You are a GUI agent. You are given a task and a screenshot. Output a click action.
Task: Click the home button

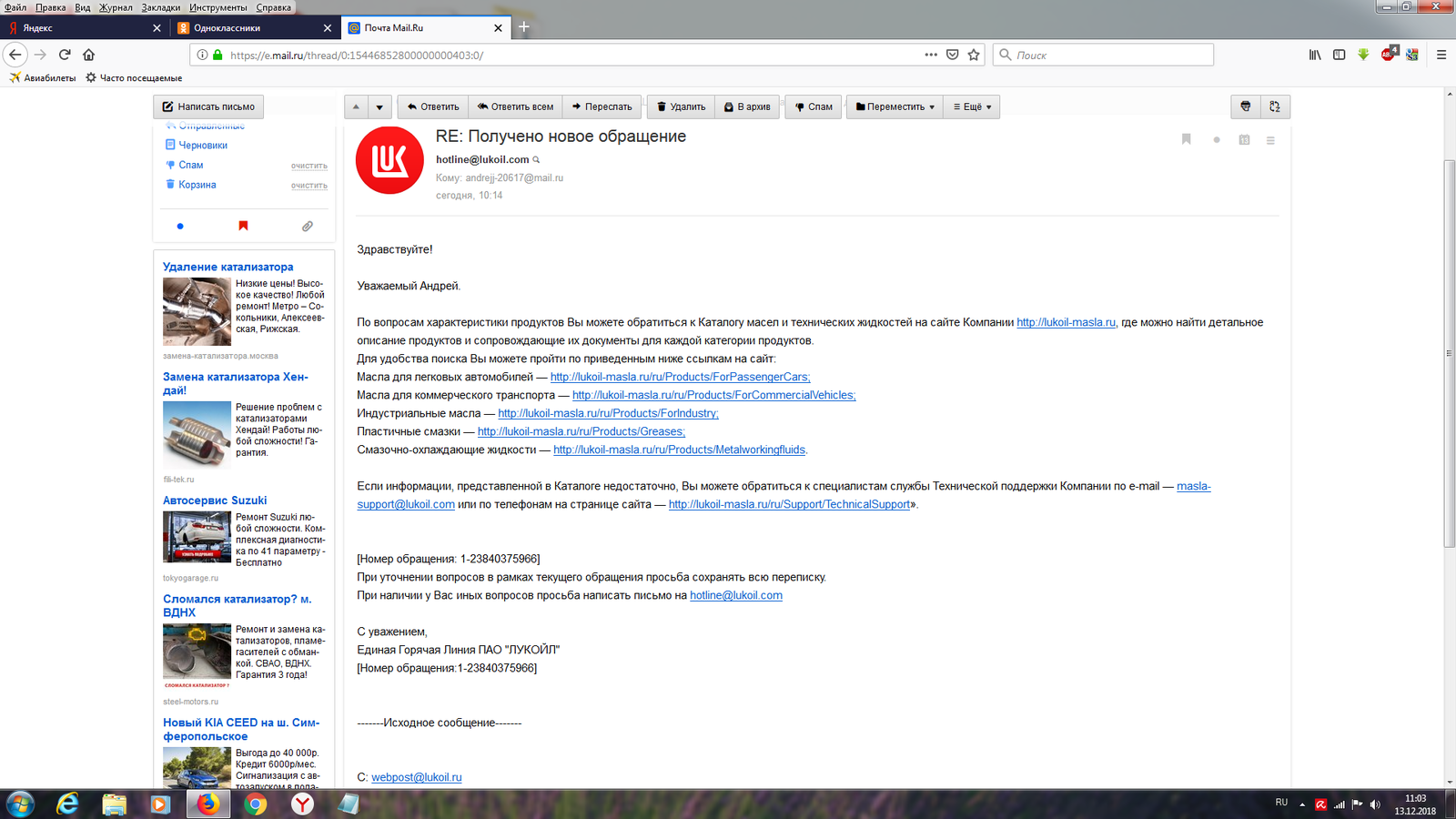coord(89,55)
